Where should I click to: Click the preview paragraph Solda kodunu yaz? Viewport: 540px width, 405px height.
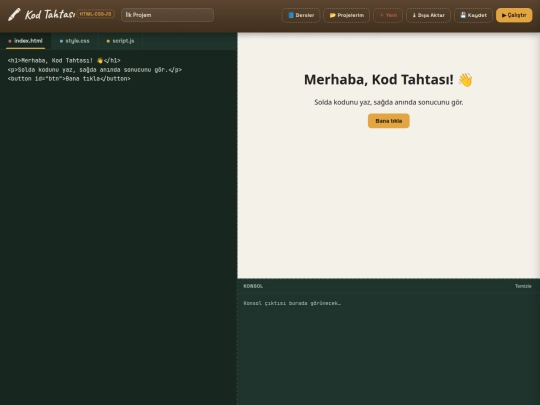pyautogui.click(x=388, y=102)
